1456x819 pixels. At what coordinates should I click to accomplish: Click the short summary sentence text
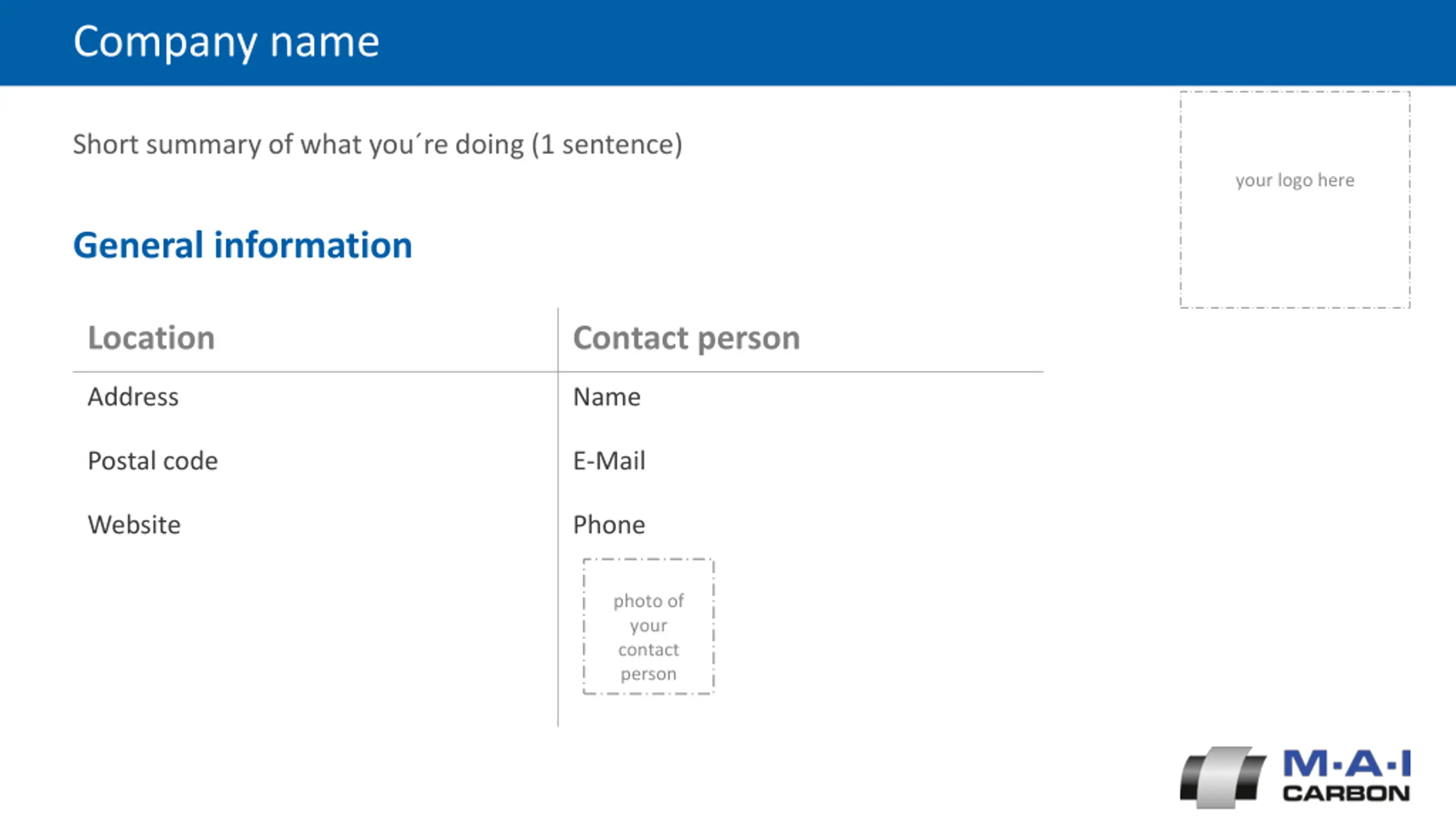pyautogui.click(x=378, y=144)
